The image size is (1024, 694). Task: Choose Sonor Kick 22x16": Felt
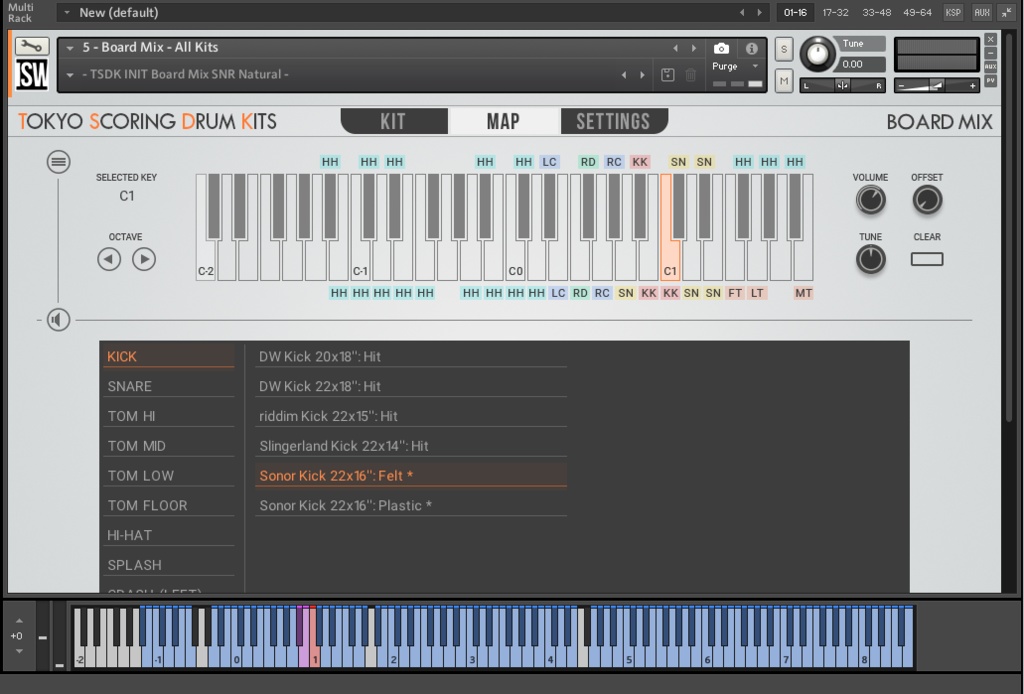[x=411, y=475]
